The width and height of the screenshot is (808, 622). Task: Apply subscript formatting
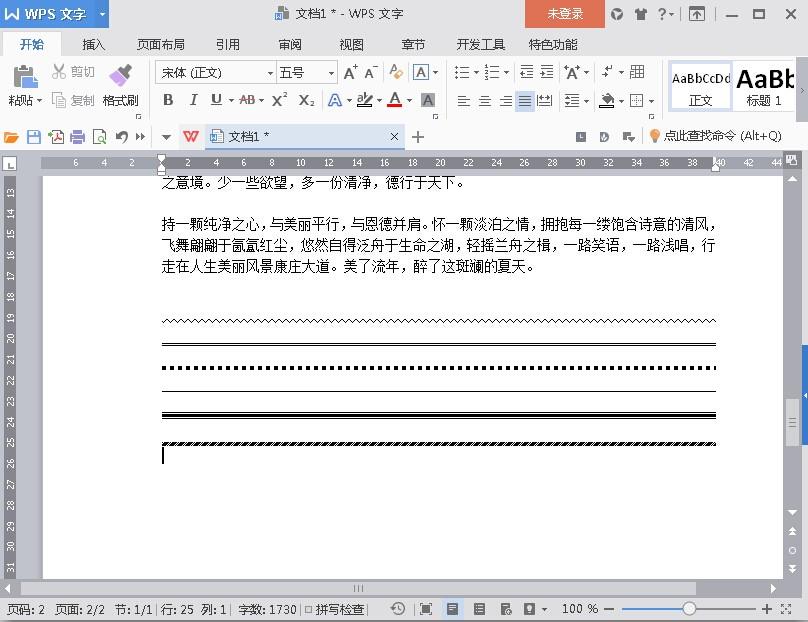[x=306, y=100]
